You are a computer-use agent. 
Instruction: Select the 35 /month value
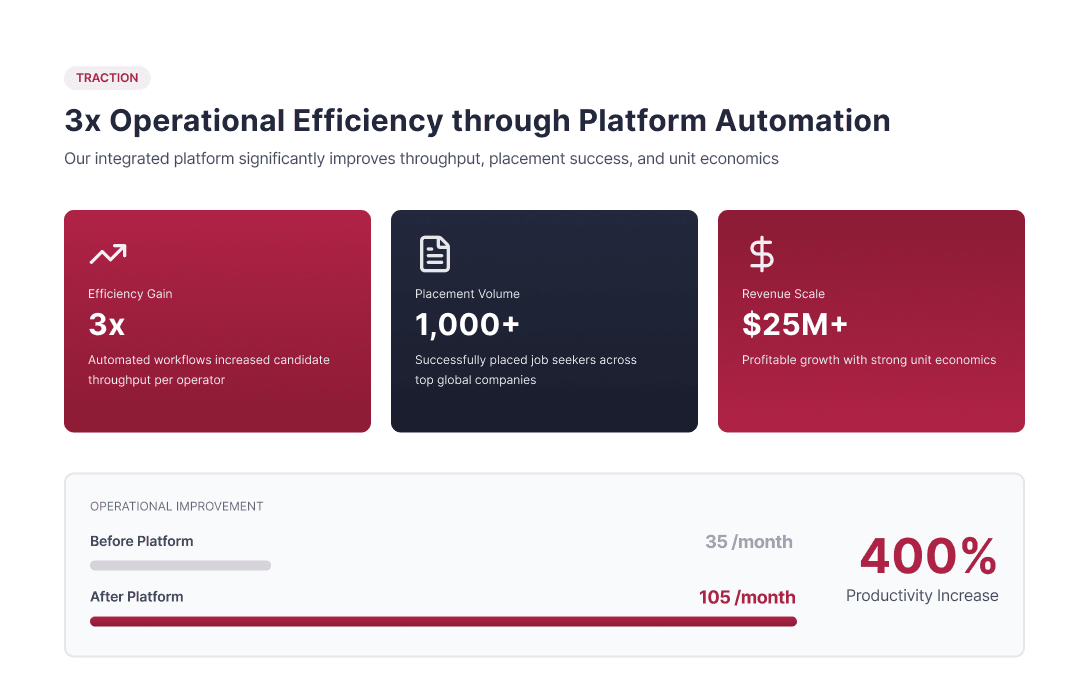(748, 542)
